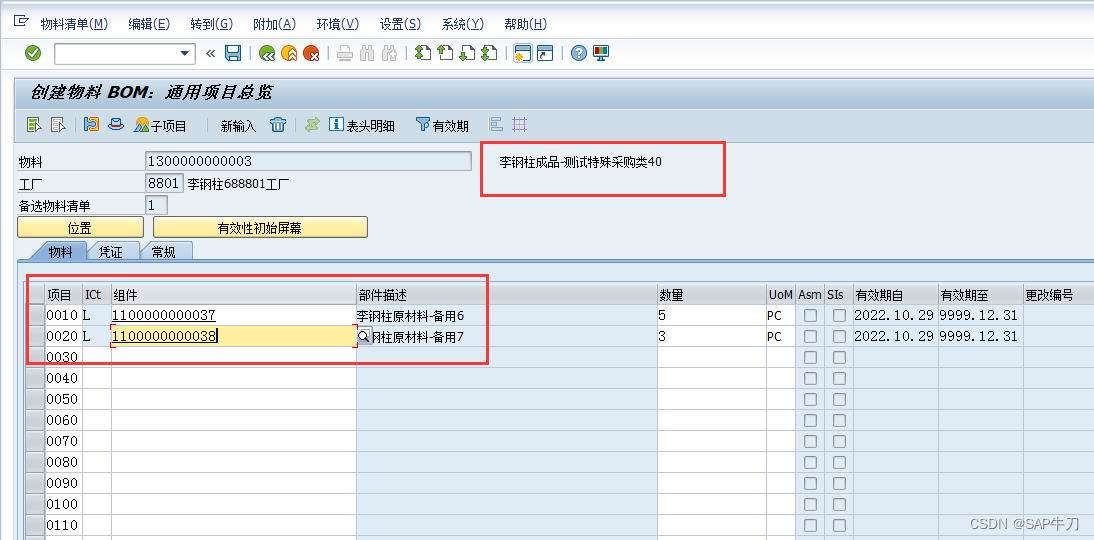Open the 转到(G) menu
This screenshot has height=540, width=1094.
point(211,24)
